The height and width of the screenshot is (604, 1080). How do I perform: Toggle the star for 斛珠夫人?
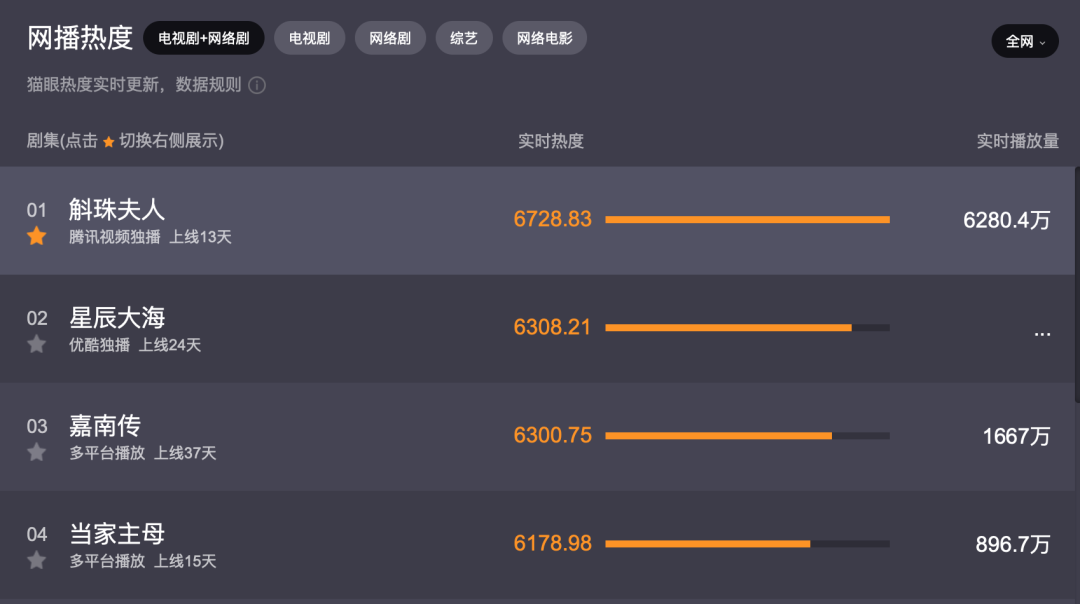[x=37, y=237]
